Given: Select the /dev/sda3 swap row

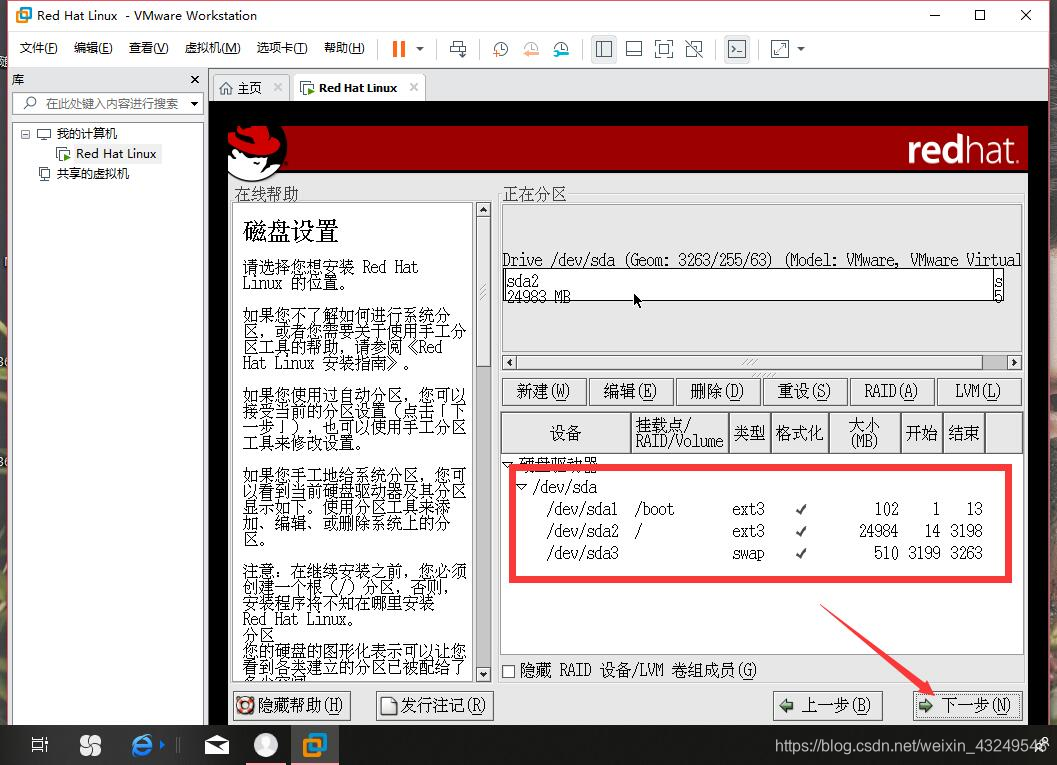Looking at the screenshot, I should click(764, 553).
